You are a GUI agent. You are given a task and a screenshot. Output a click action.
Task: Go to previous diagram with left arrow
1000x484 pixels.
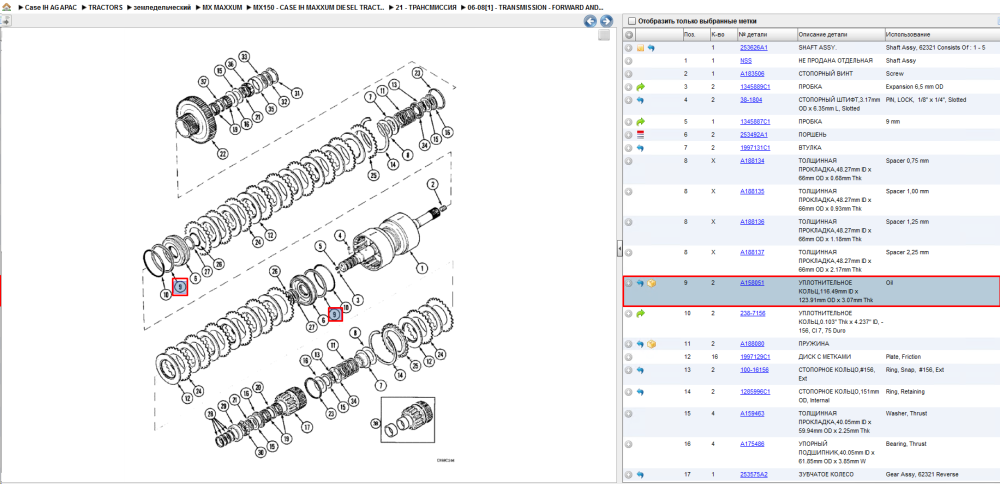pos(591,21)
